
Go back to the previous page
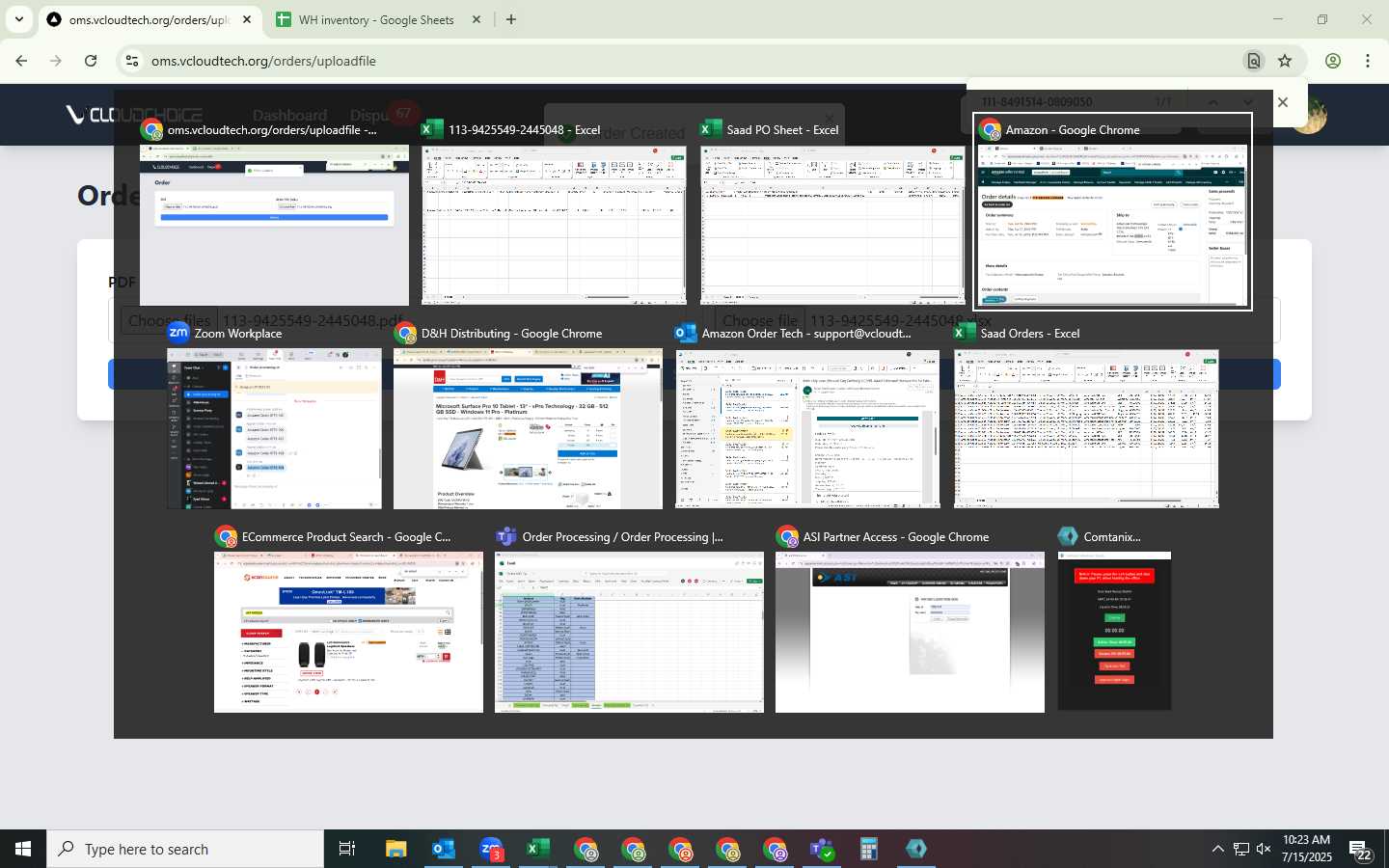21,61
